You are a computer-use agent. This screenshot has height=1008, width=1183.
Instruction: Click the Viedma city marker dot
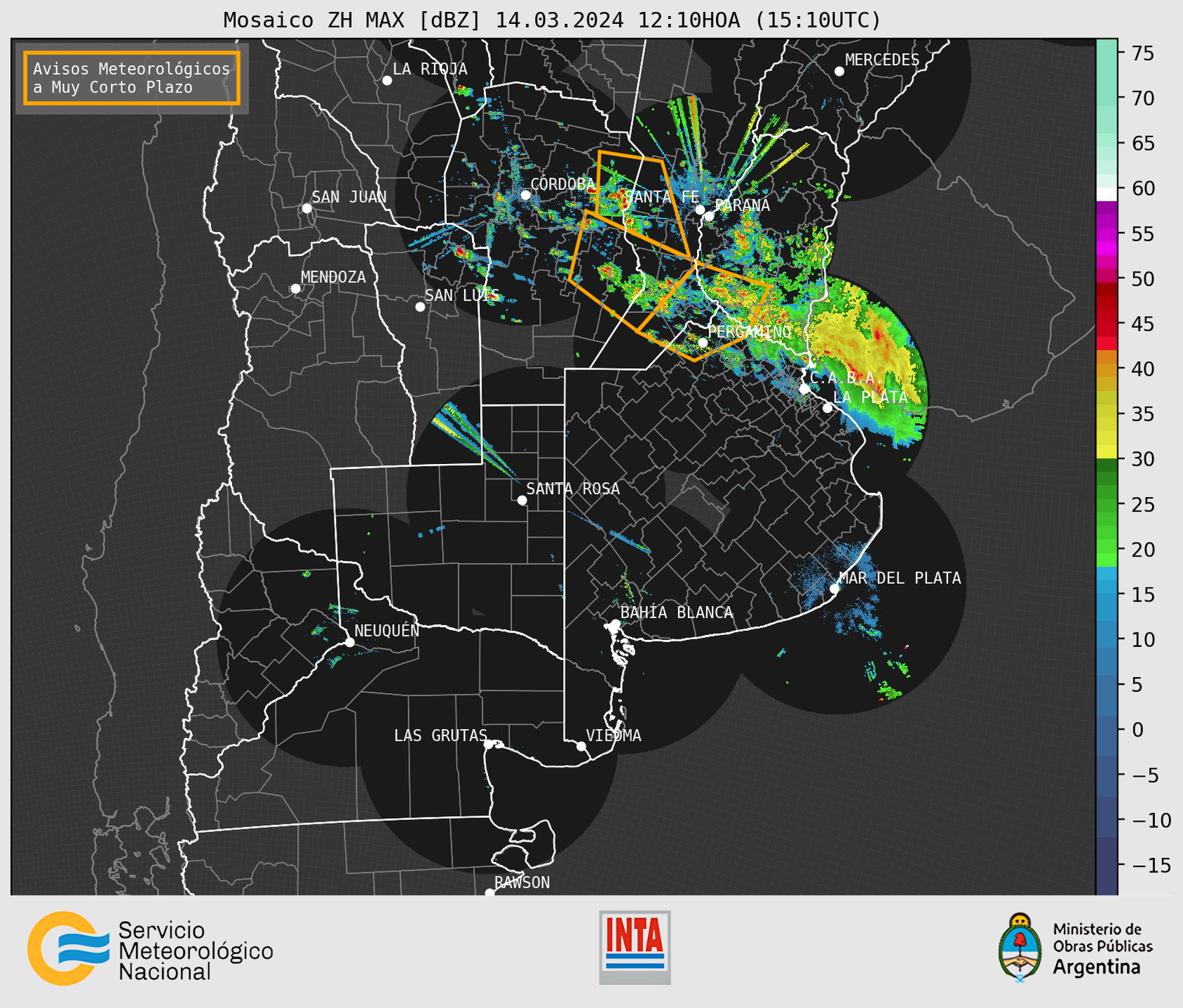coord(581,747)
